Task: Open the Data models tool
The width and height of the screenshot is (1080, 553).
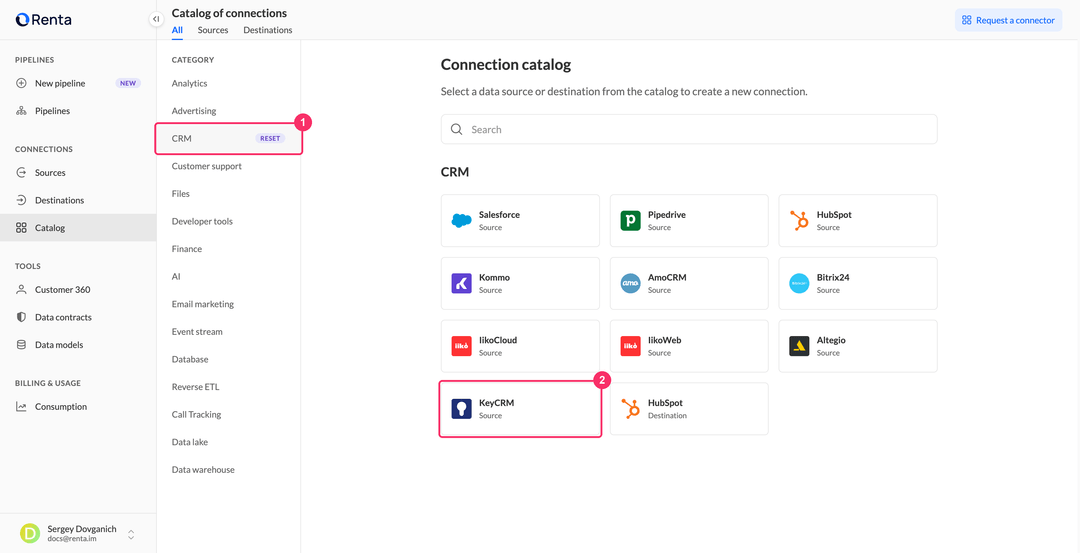Action: [x=59, y=345]
